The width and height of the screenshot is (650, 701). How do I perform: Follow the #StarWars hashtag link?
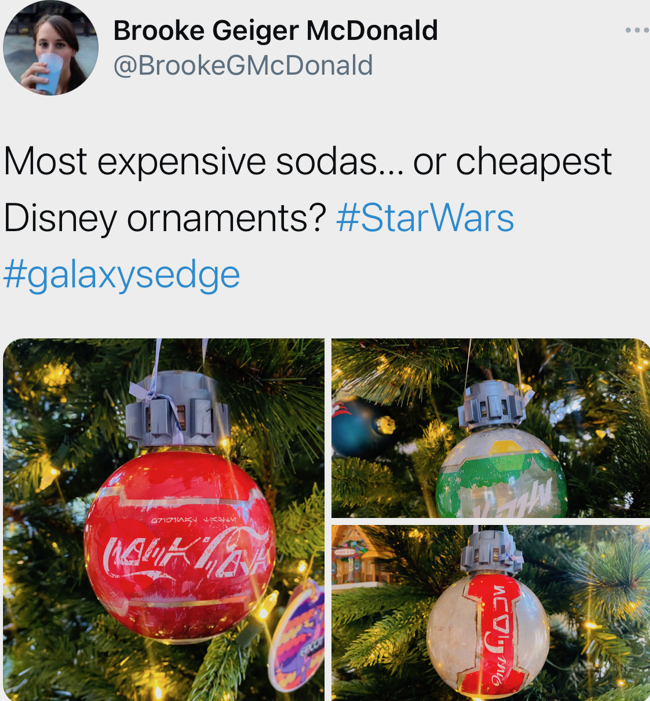pos(425,218)
